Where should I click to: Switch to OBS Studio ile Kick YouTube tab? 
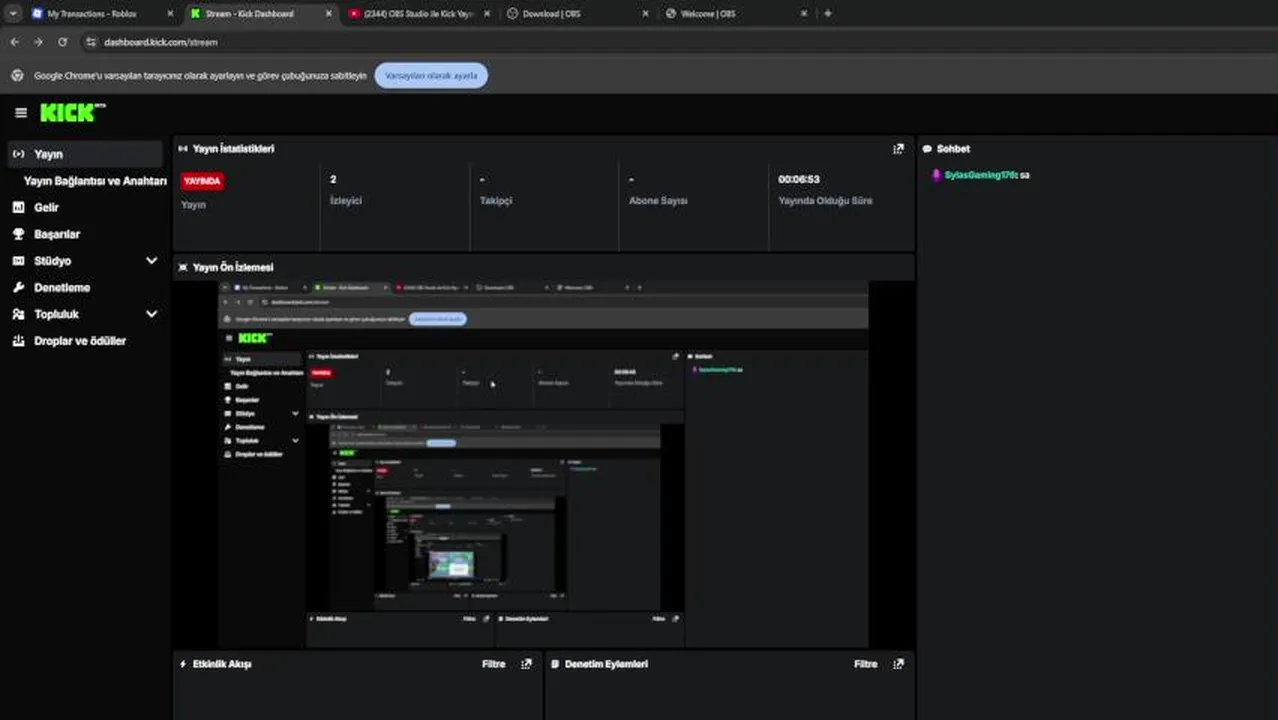pos(418,14)
